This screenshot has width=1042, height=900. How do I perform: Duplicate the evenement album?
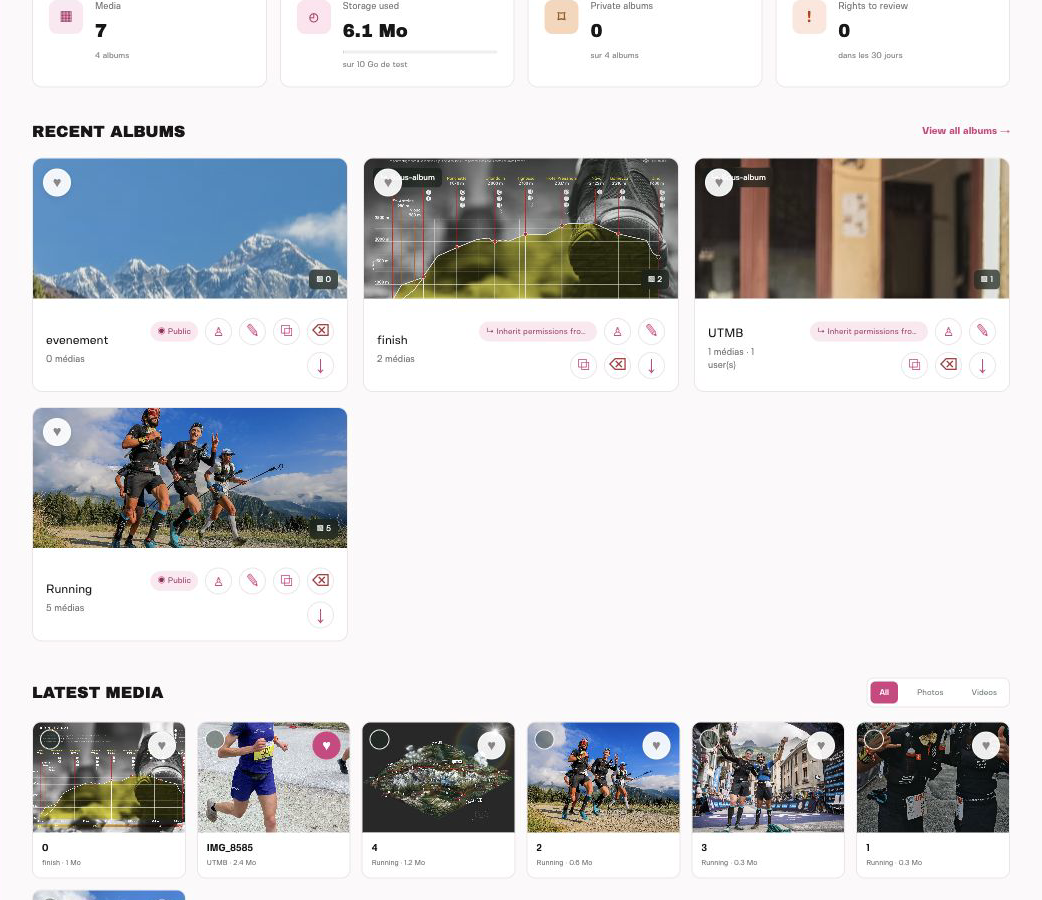pyautogui.click(x=286, y=331)
